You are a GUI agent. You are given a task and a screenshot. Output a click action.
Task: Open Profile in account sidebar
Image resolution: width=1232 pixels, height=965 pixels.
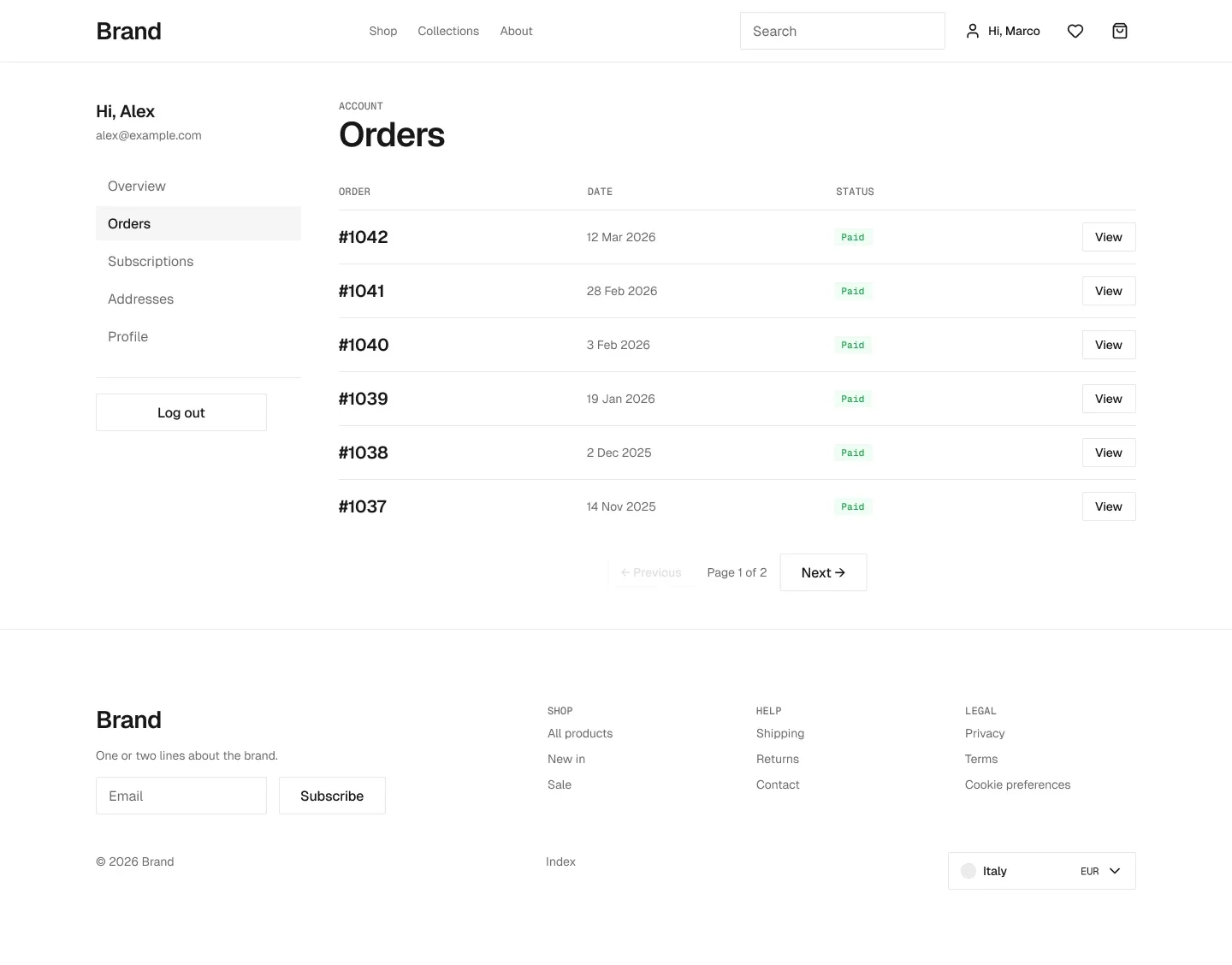pyautogui.click(x=198, y=336)
